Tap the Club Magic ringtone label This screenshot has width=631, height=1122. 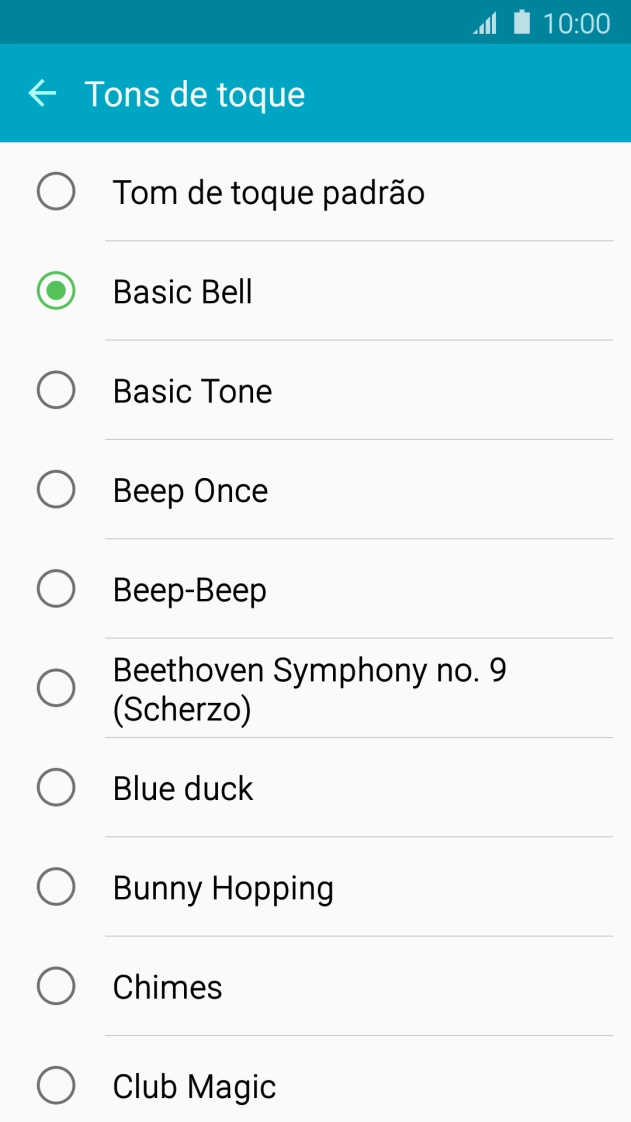(x=194, y=1087)
